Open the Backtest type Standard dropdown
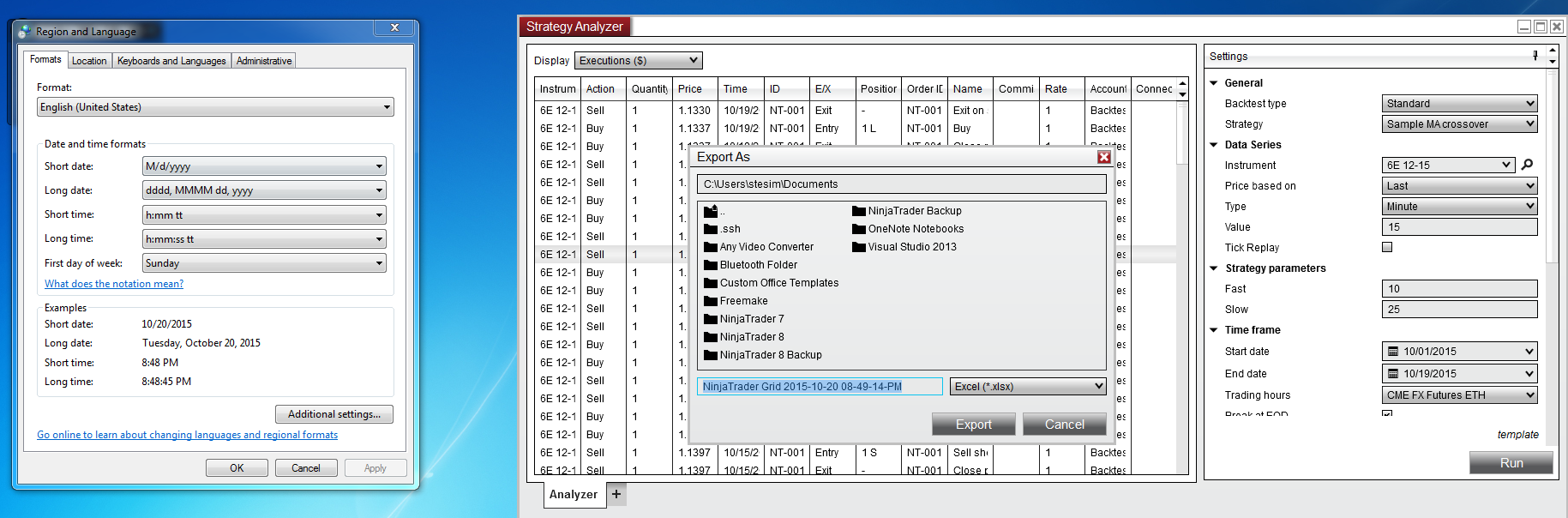Image resolution: width=1568 pixels, height=518 pixels. pos(1459,104)
